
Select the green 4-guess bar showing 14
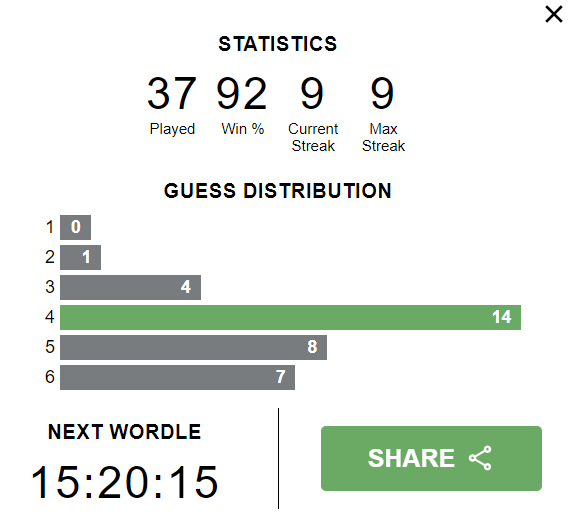(x=290, y=317)
